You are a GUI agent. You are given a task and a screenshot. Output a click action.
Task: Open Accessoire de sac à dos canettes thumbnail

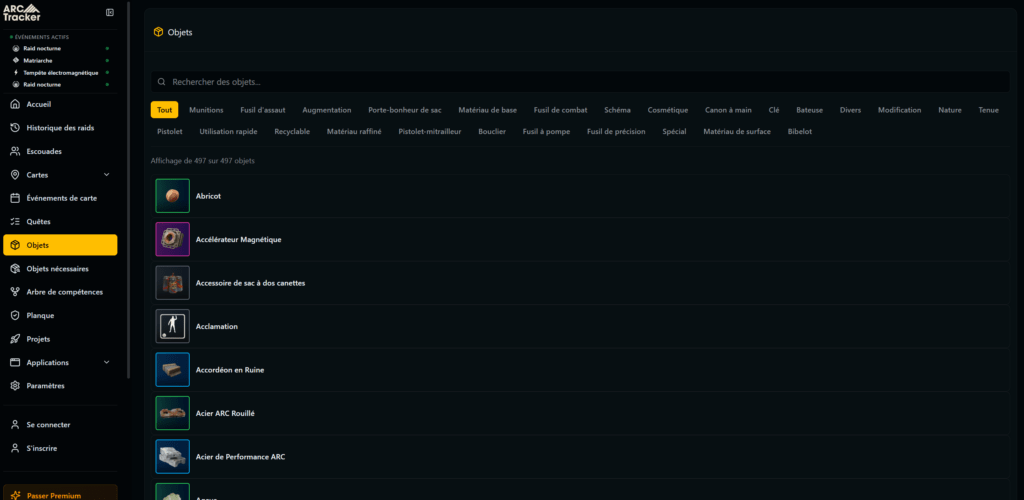pos(172,283)
